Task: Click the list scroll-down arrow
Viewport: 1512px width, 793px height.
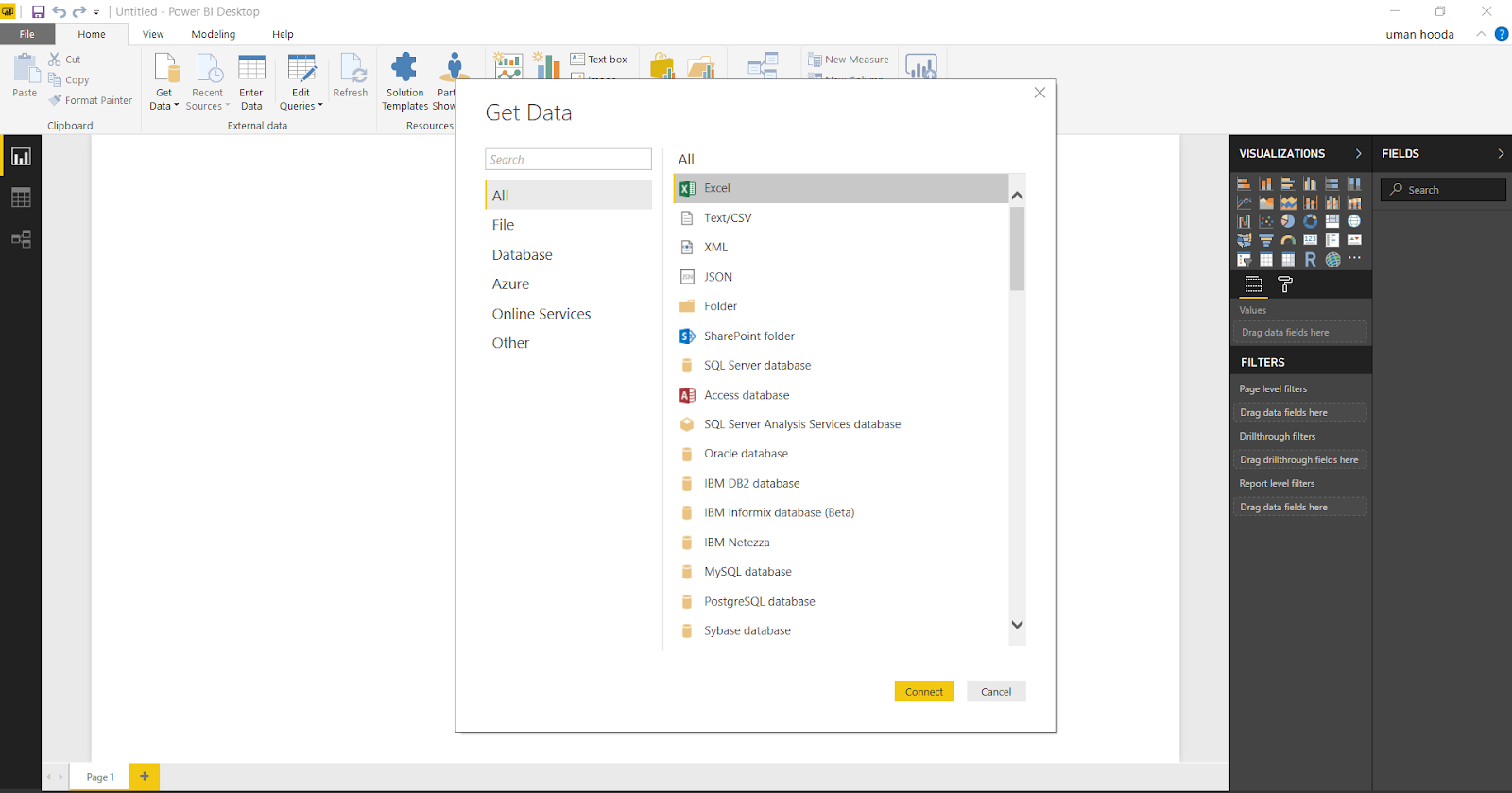Action: click(x=1018, y=625)
